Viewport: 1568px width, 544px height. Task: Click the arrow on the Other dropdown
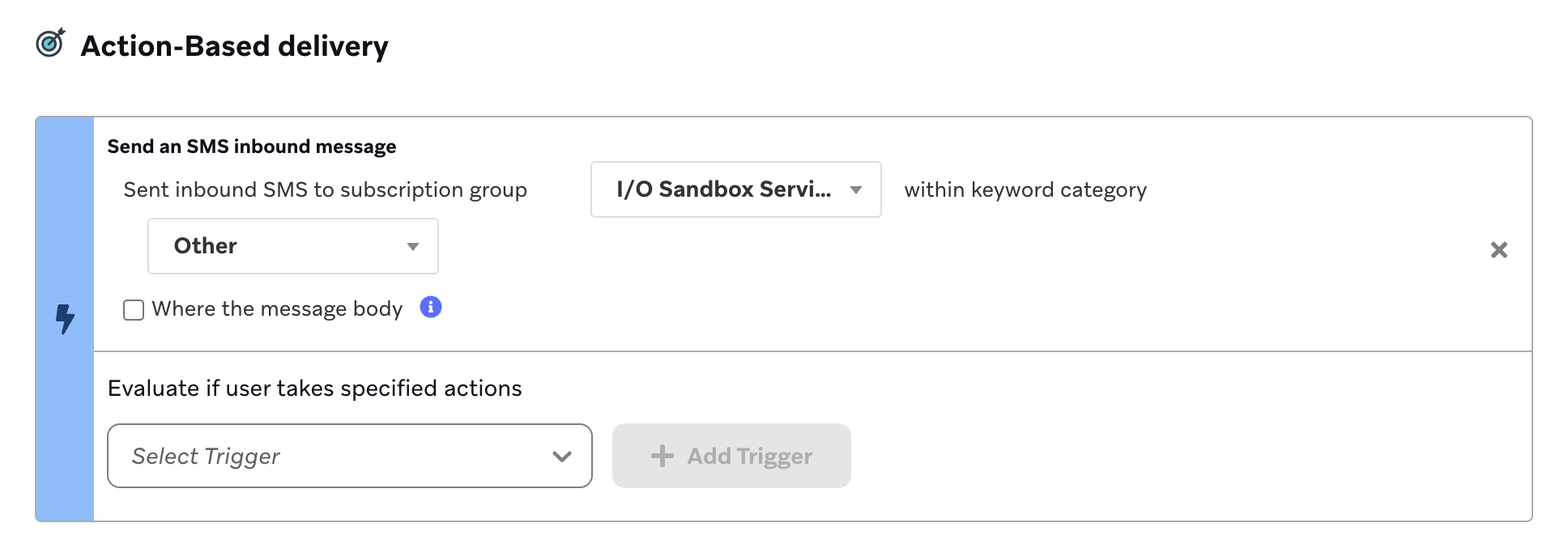[413, 247]
